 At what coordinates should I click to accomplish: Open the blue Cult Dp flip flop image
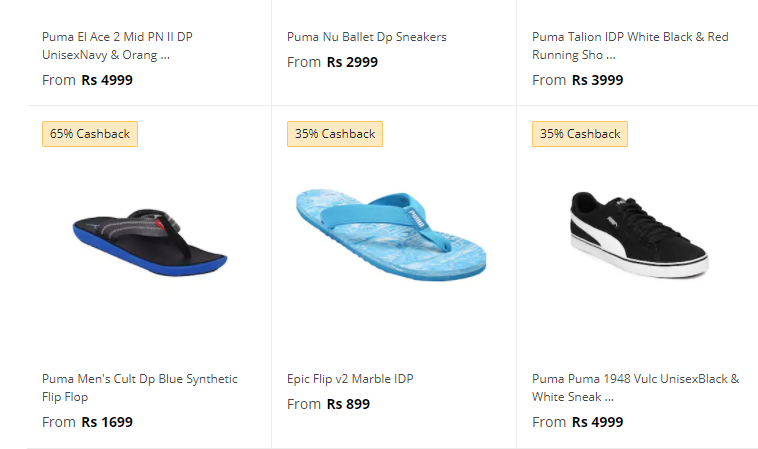[x=150, y=242]
